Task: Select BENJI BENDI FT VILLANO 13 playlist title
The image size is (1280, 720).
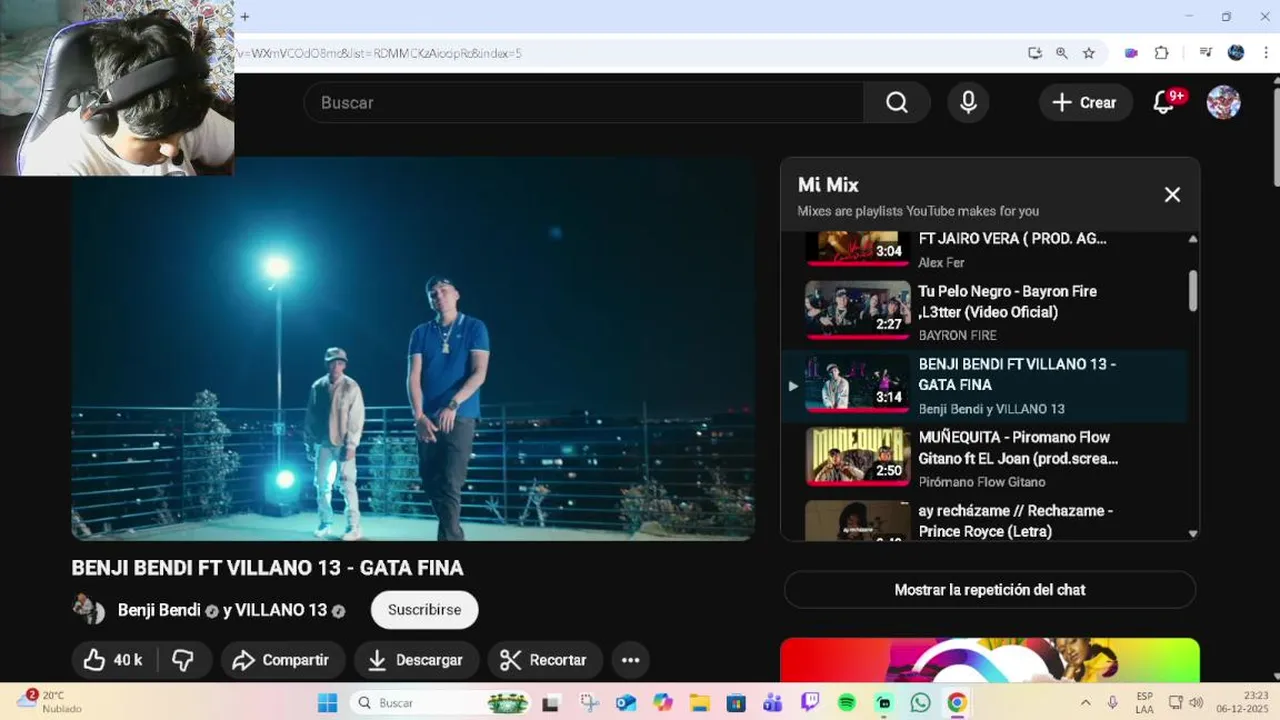Action: (x=1017, y=374)
